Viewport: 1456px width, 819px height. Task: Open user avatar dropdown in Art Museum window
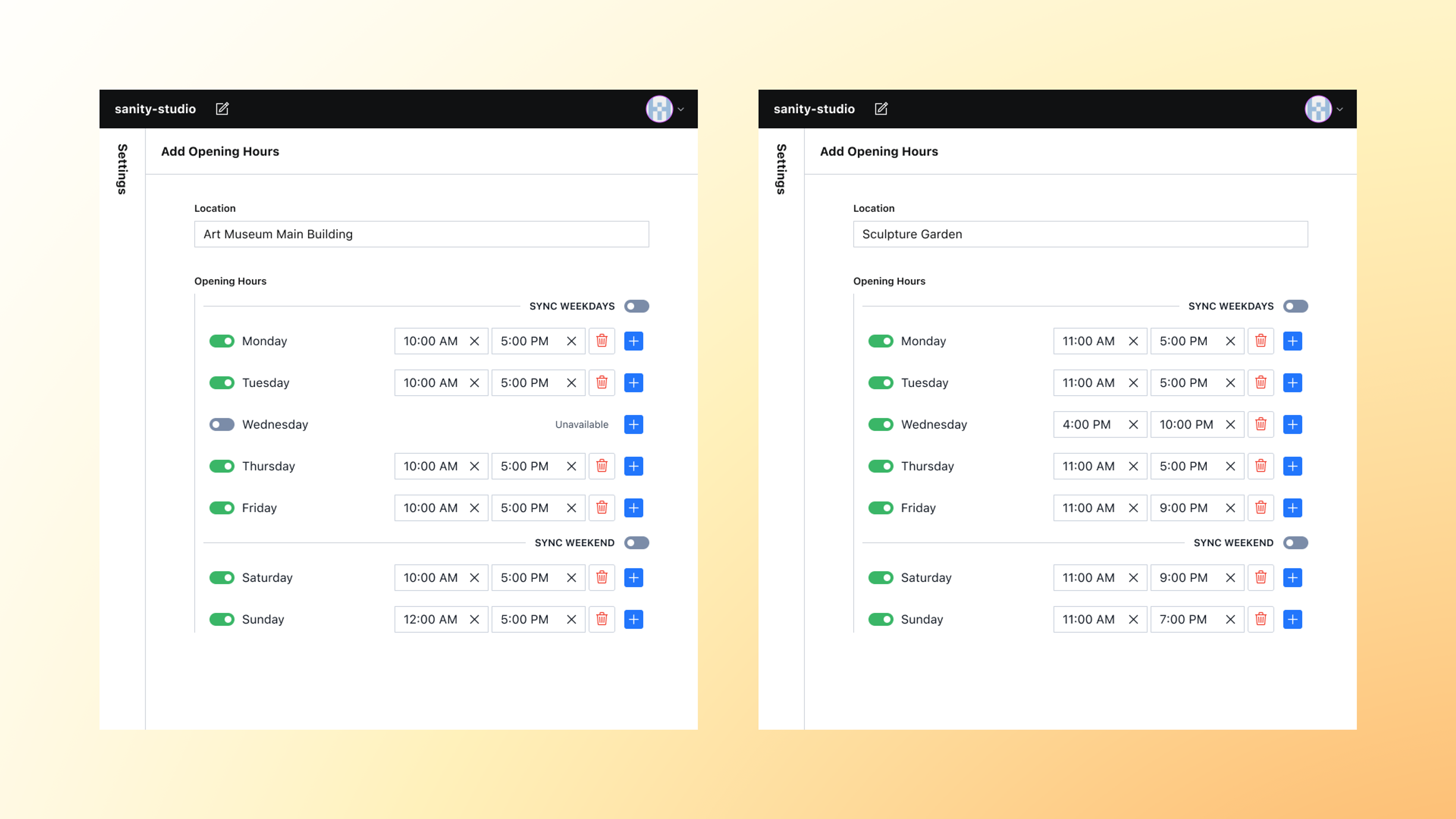[665, 109]
